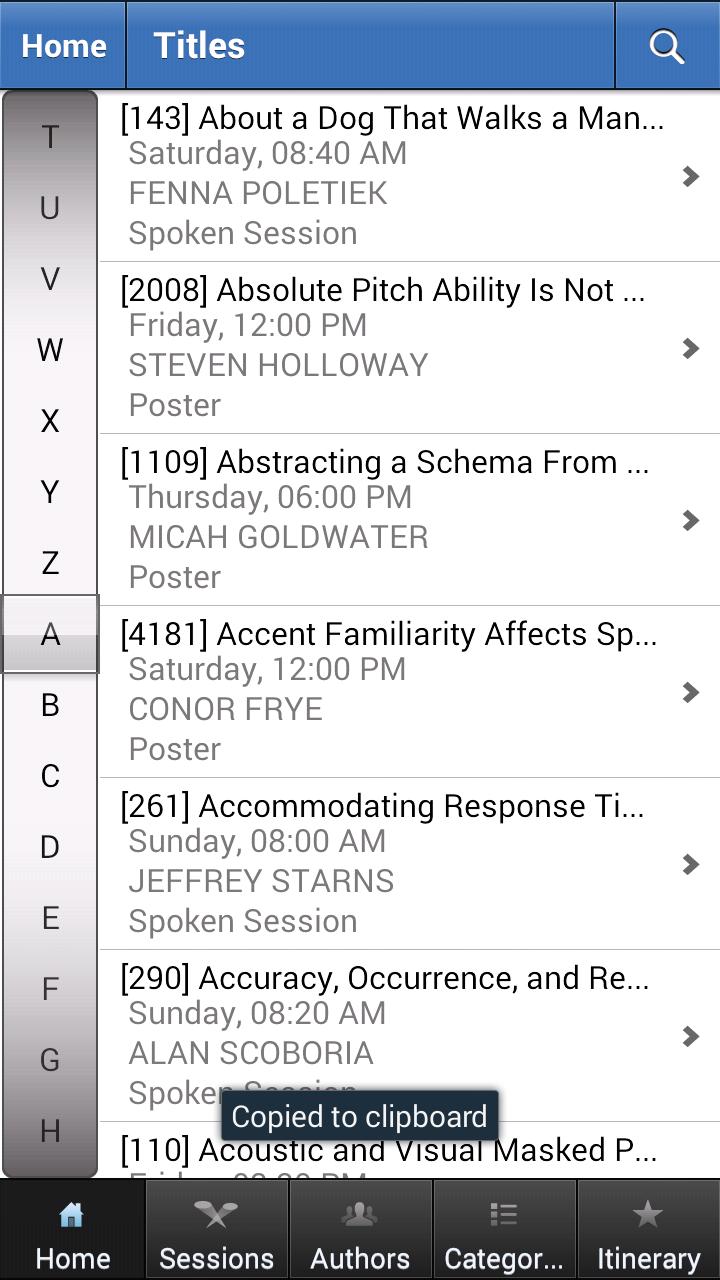This screenshot has height=1280, width=720.
Task: Open arrow for Accommodating Response entry
Action: click(x=690, y=864)
